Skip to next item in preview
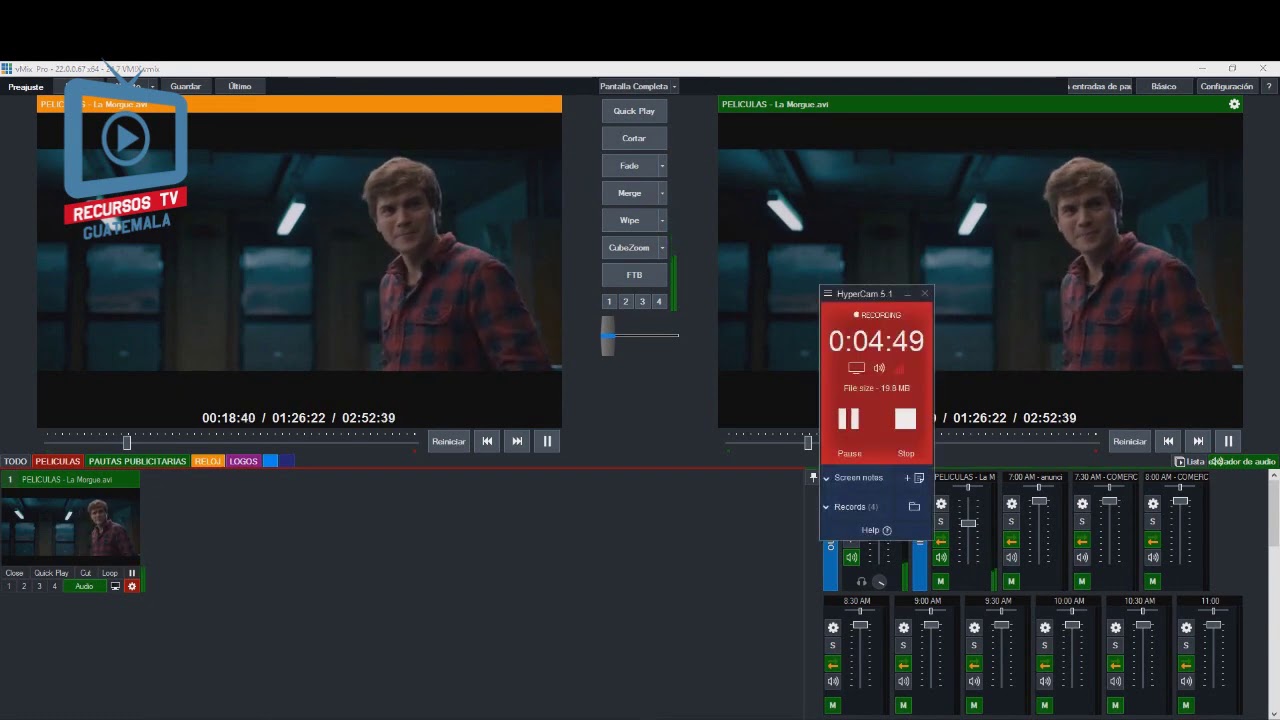The width and height of the screenshot is (1280, 720). coord(517,441)
